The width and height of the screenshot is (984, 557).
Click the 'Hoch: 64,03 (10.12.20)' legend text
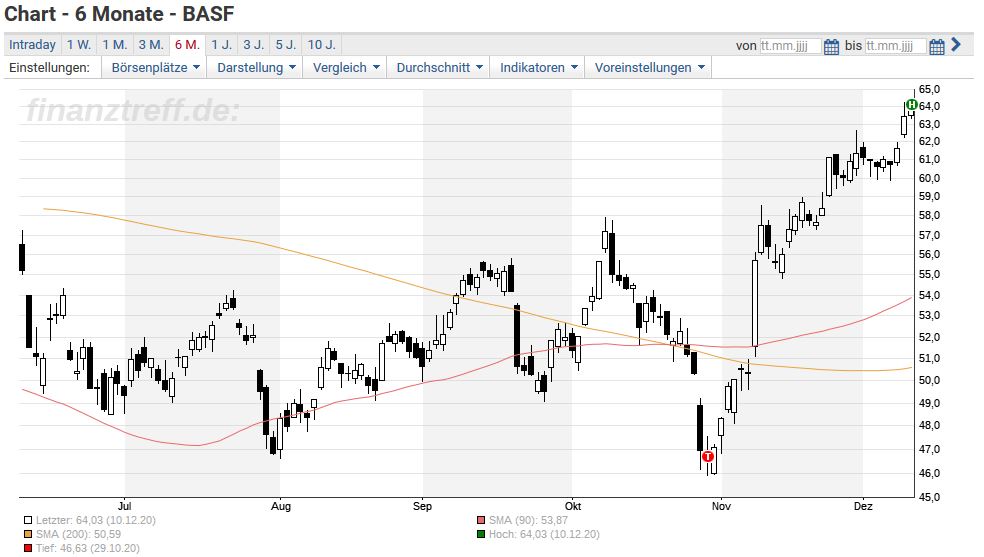(x=544, y=534)
